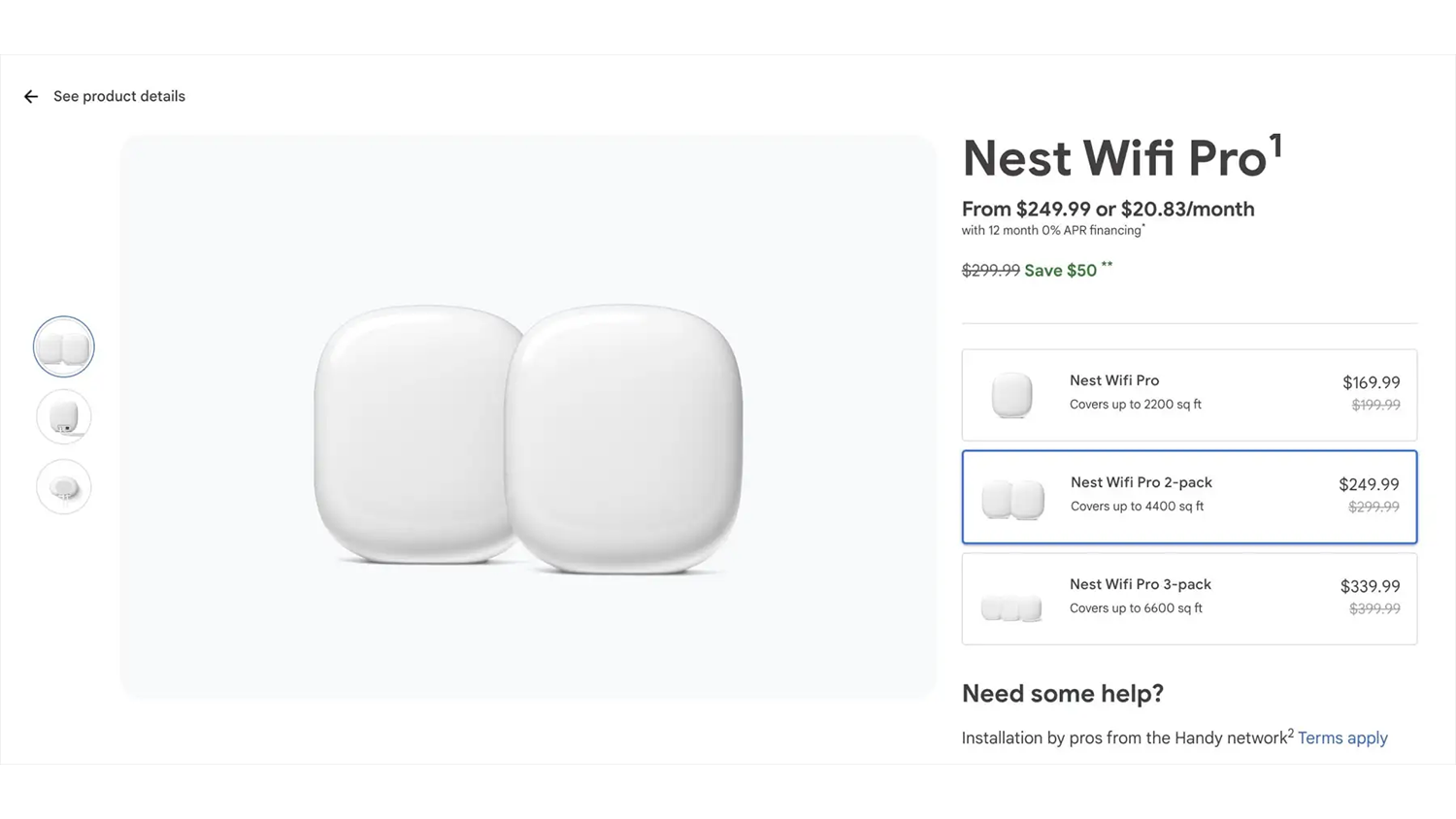
Task: Click the three-router icon in 3-pack option
Action: 1011,607
